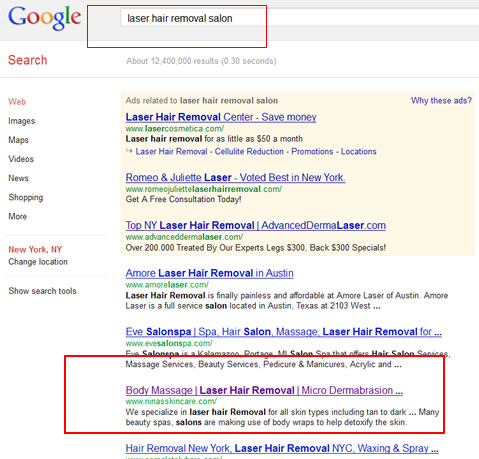Open the Images search category

[x=22, y=121]
